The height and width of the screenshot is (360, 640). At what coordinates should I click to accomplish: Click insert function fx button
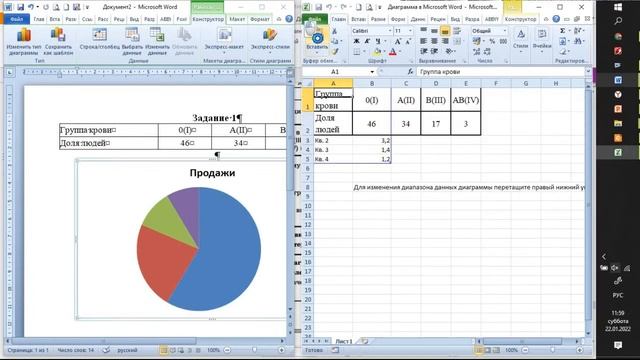click(410, 72)
